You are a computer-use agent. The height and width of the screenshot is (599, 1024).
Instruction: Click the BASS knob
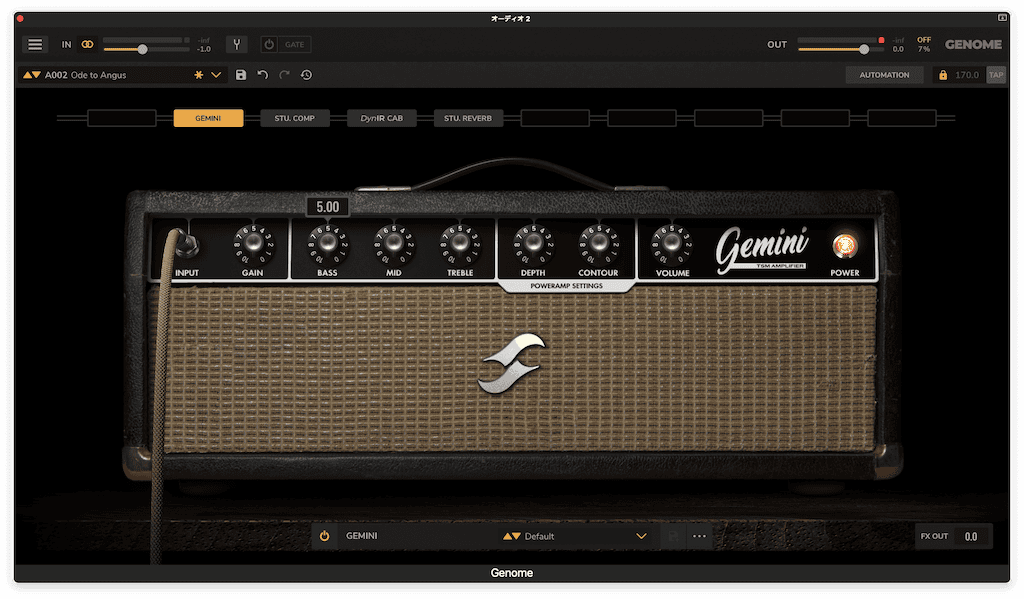point(328,243)
